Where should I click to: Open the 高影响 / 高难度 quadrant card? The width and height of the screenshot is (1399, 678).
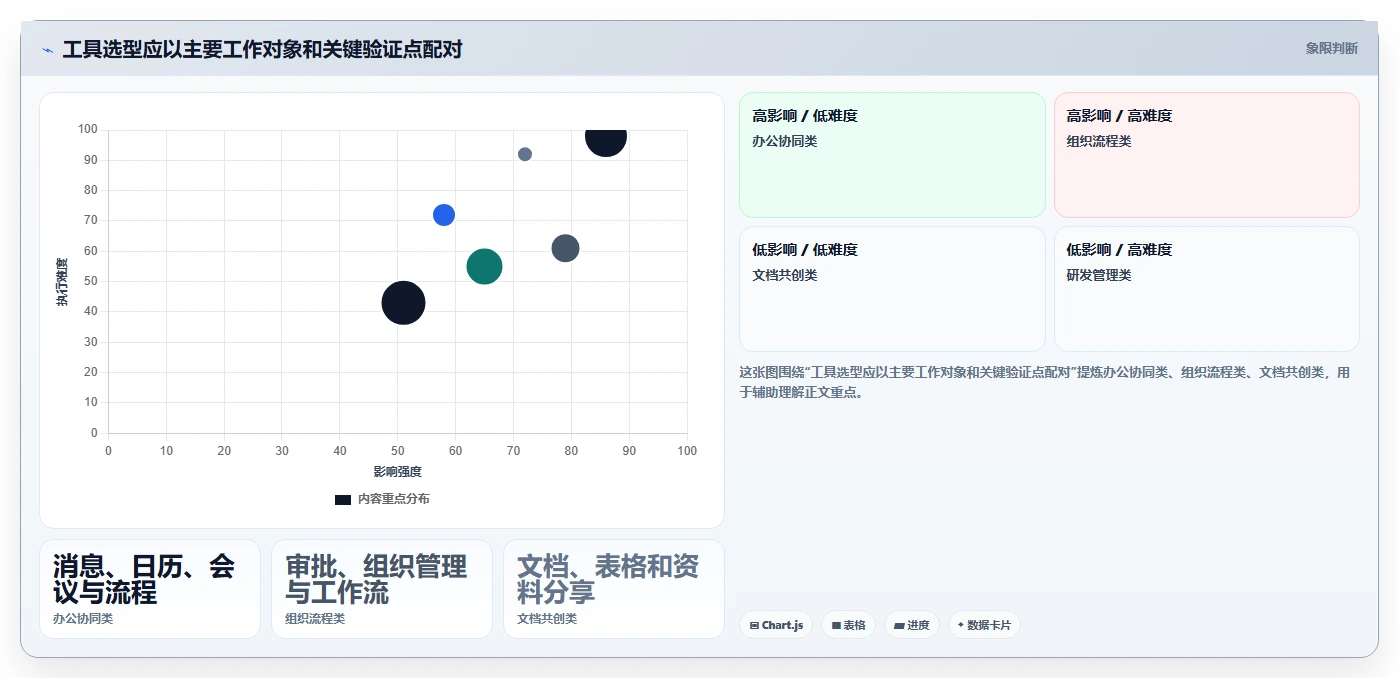coord(1207,155)
